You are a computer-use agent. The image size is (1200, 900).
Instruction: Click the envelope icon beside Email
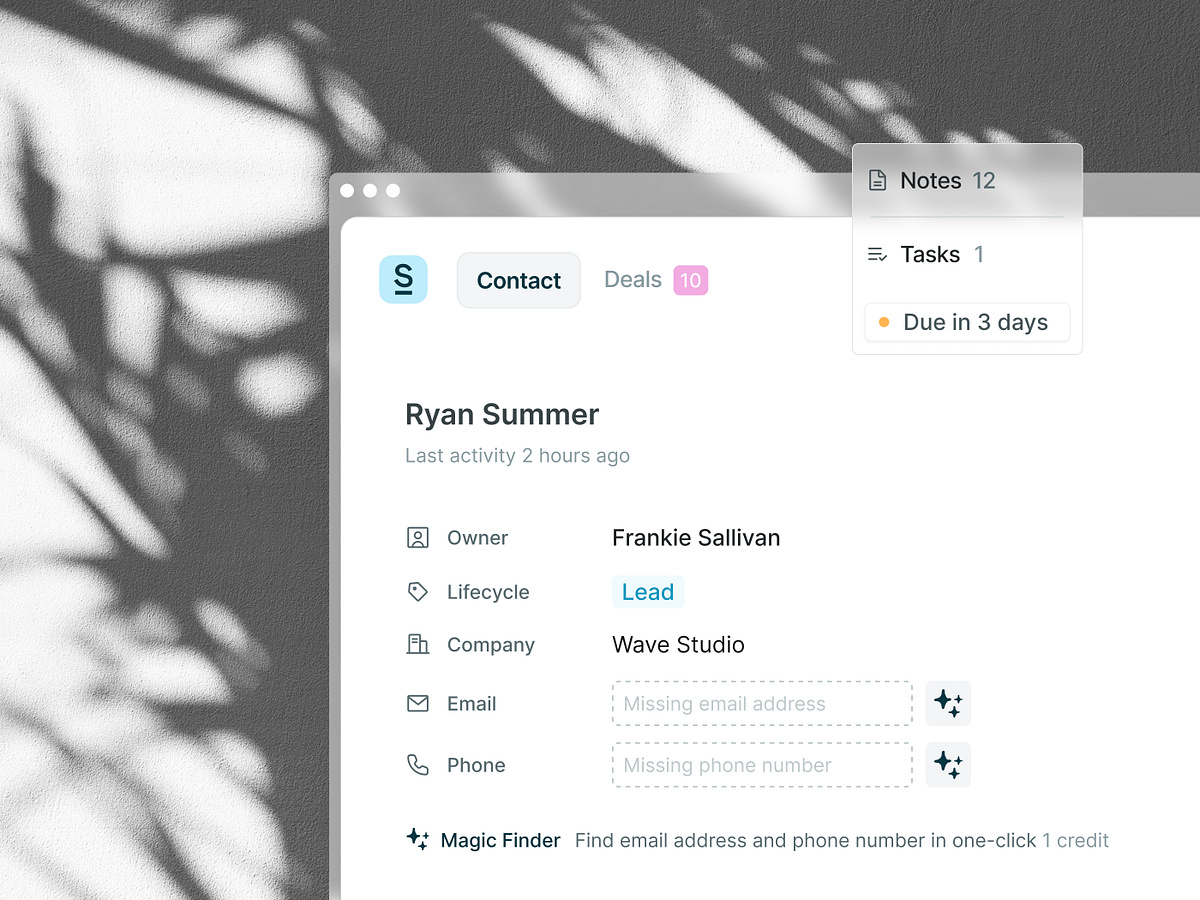[417, 703]
